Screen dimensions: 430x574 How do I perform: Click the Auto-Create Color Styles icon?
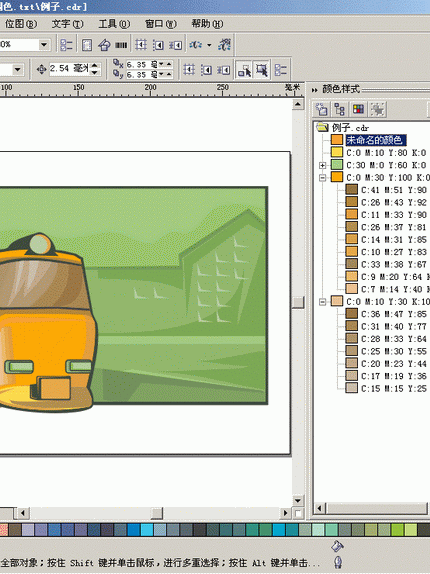coord(377,109)
